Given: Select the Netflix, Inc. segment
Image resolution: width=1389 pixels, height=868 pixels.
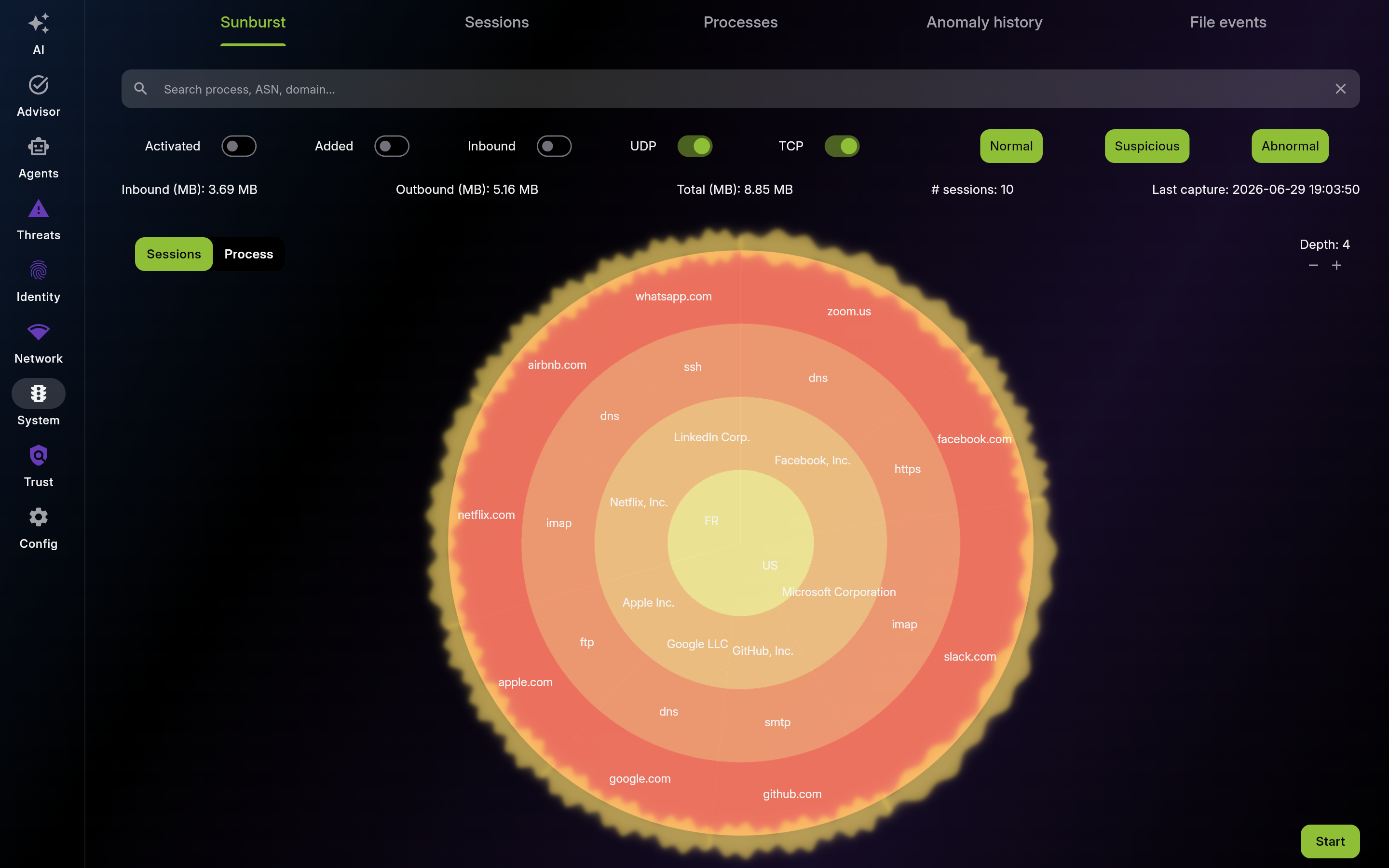Looking at the screenshot, I should pos(639,502).
